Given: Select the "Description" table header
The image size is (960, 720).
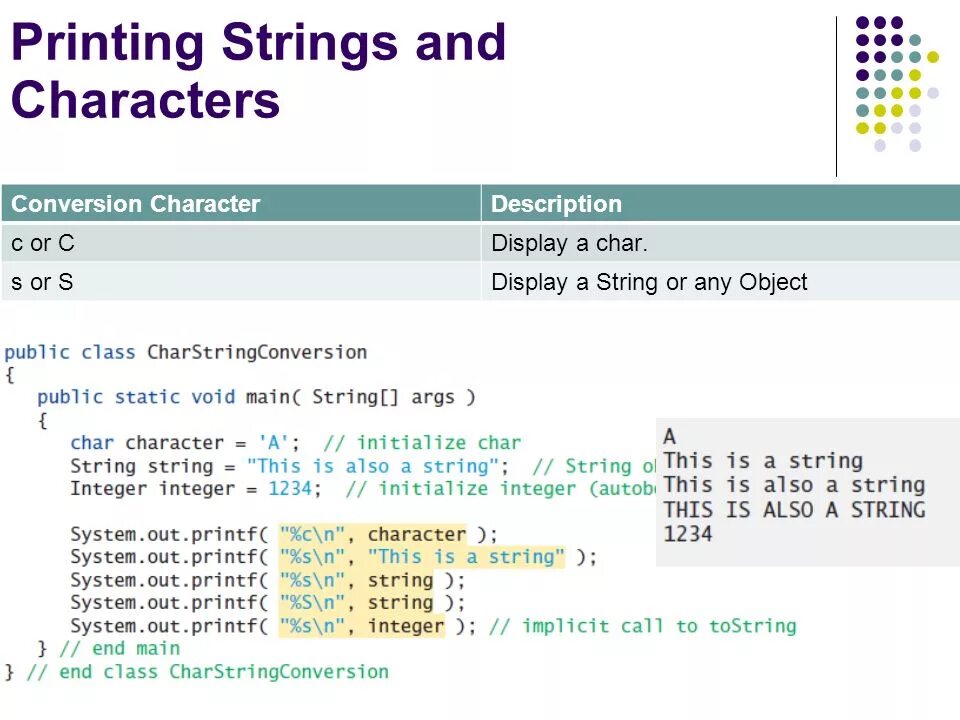Looking at the screenshot, I should point(721,203).
